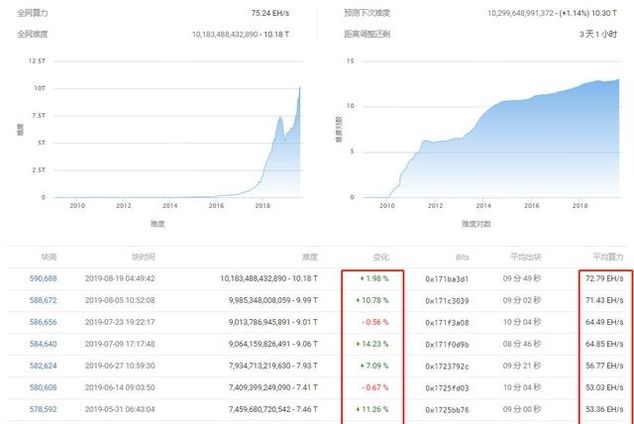Open block height 582,624 link
The width and height of the screenshot is (634, 424).
[43, 366]
